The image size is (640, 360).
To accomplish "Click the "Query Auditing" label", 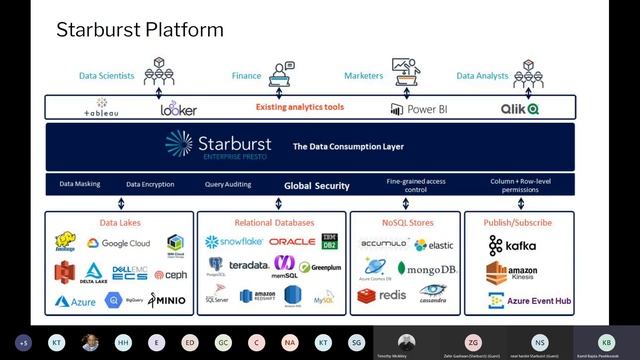I will [x=228, y=184].
